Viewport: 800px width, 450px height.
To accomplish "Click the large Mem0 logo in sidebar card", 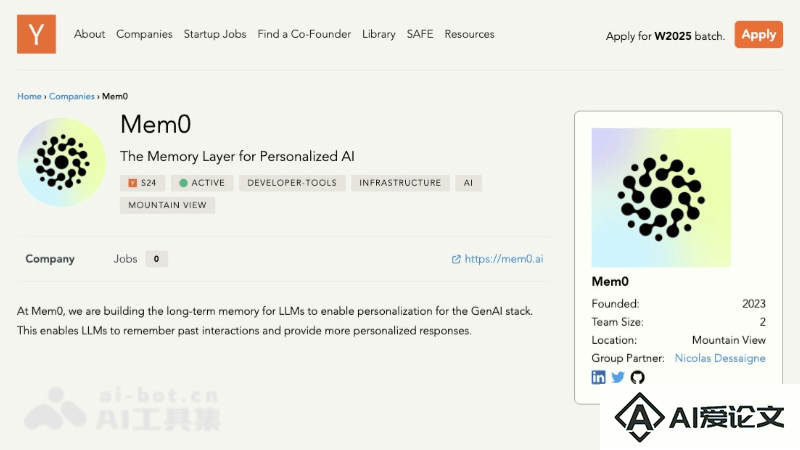I will click(x=661, y=197).
